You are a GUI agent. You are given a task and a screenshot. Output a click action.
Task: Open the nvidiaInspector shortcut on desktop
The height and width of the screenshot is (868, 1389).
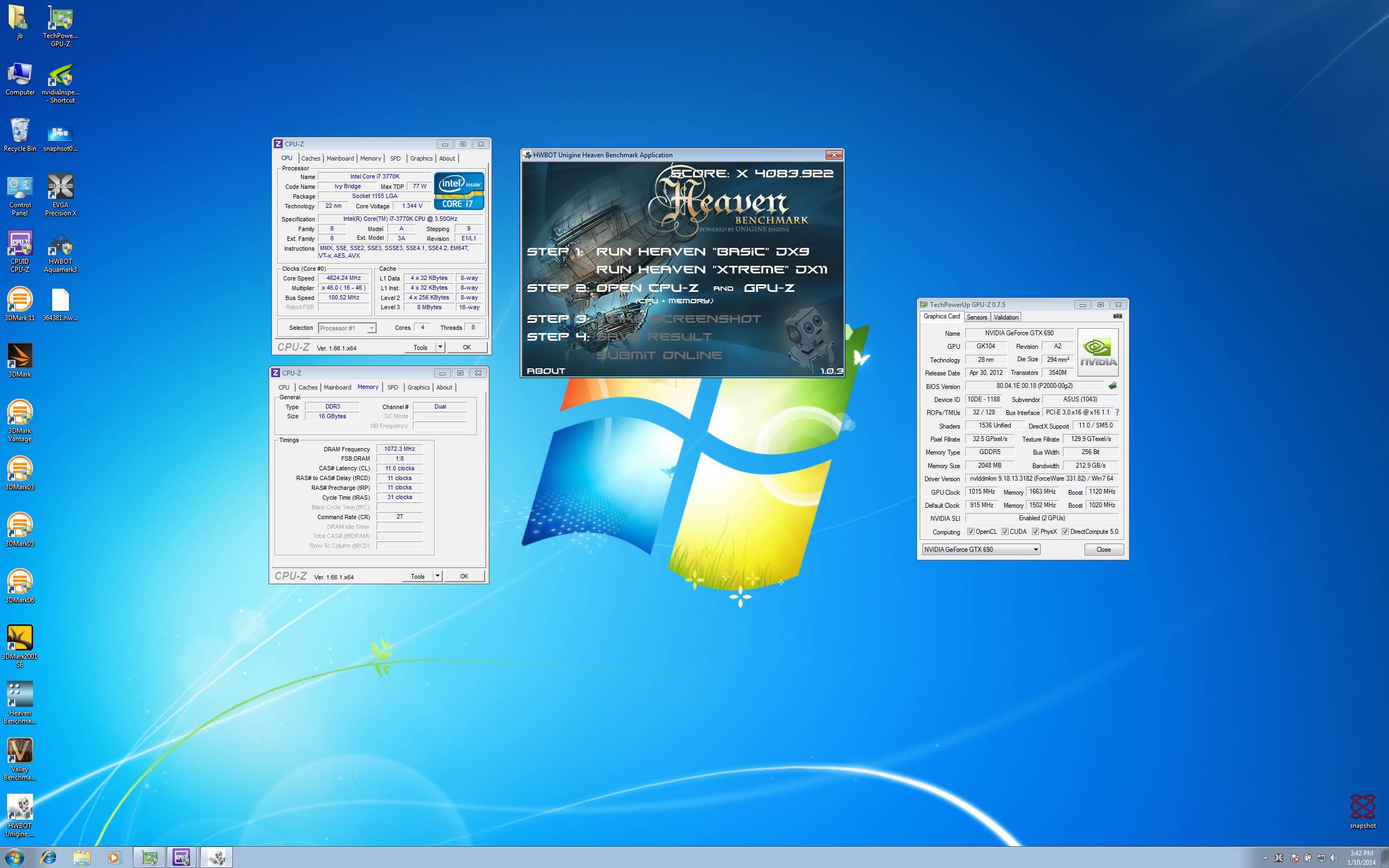[60, 83]
